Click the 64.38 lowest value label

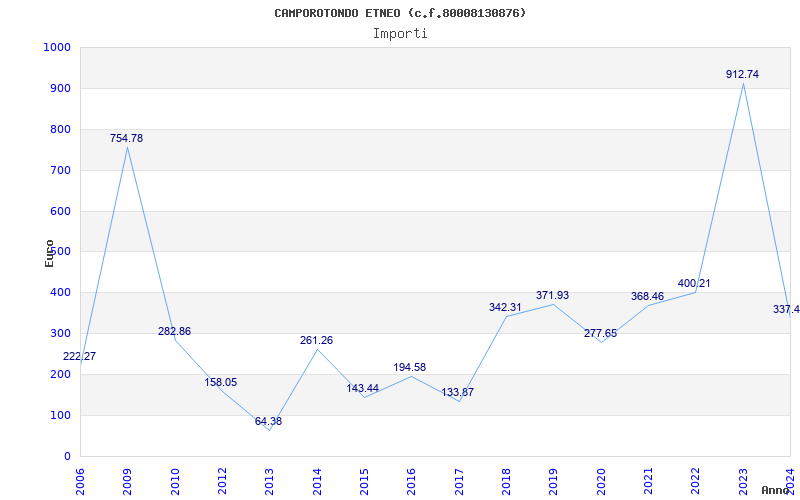[268, 421]
